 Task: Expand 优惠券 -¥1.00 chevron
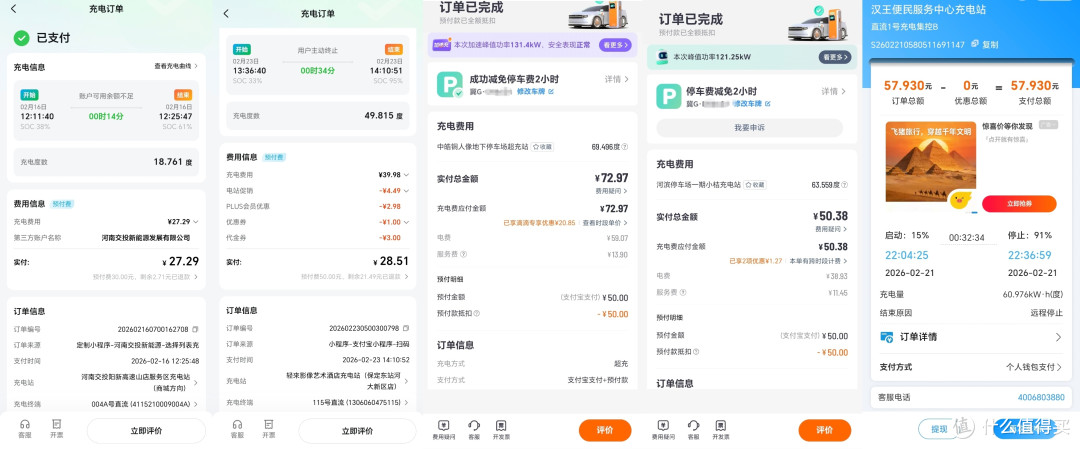406,222
